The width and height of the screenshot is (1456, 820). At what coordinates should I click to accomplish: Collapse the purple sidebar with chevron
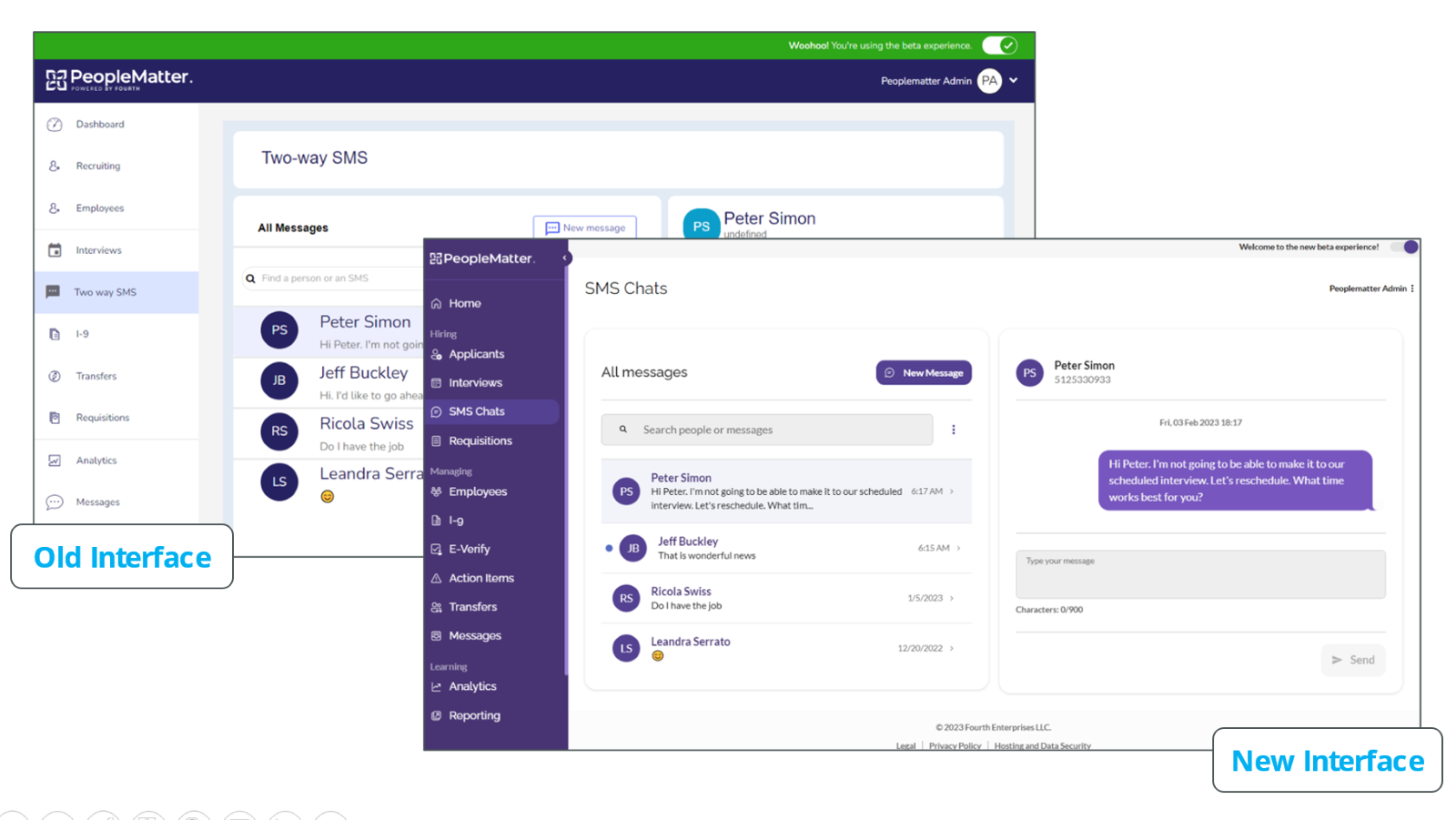click(x=565, y=258)
